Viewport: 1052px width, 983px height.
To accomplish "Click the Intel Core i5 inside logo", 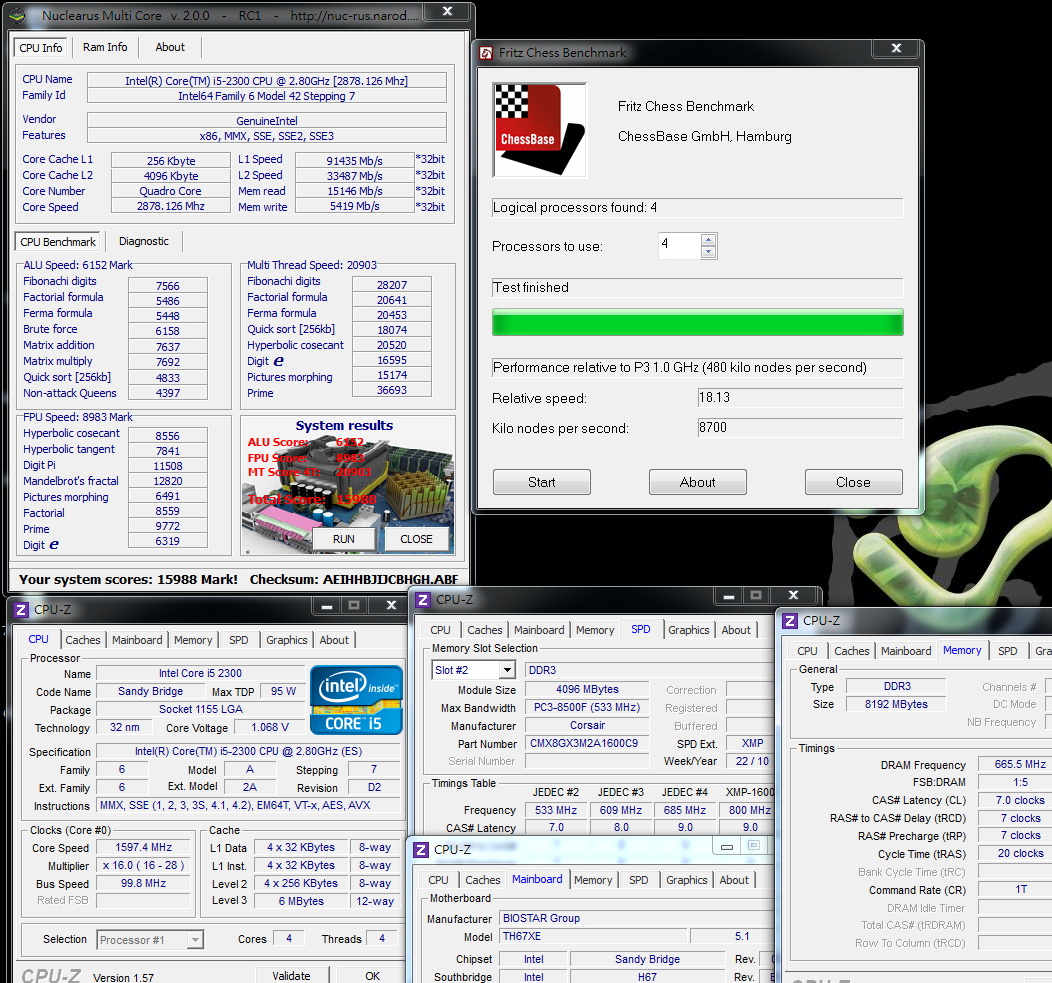I will pyautogui.click(x=356, y=700).
